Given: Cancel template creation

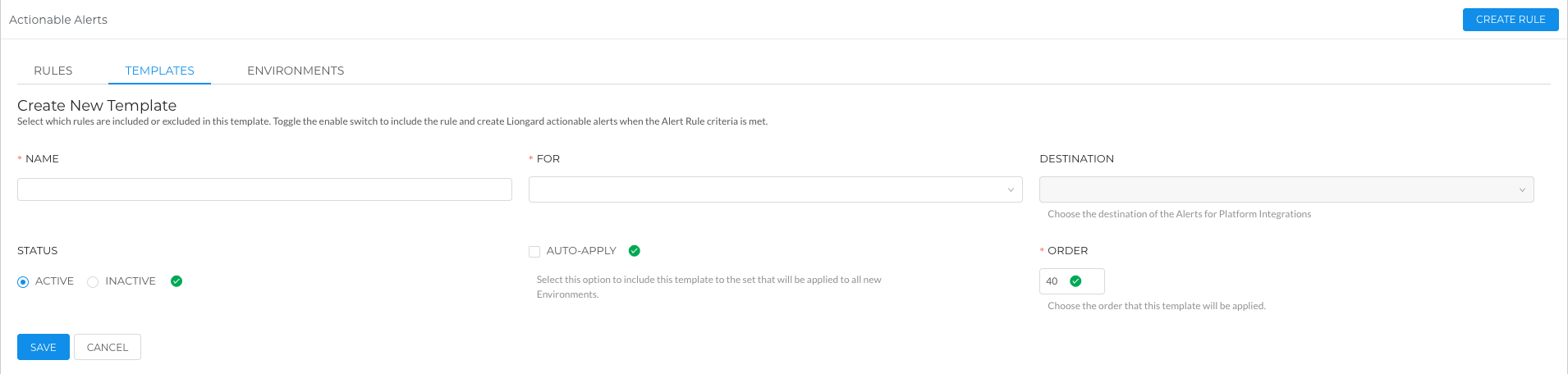Looking at the screenshot, I should tap(108, 347).
